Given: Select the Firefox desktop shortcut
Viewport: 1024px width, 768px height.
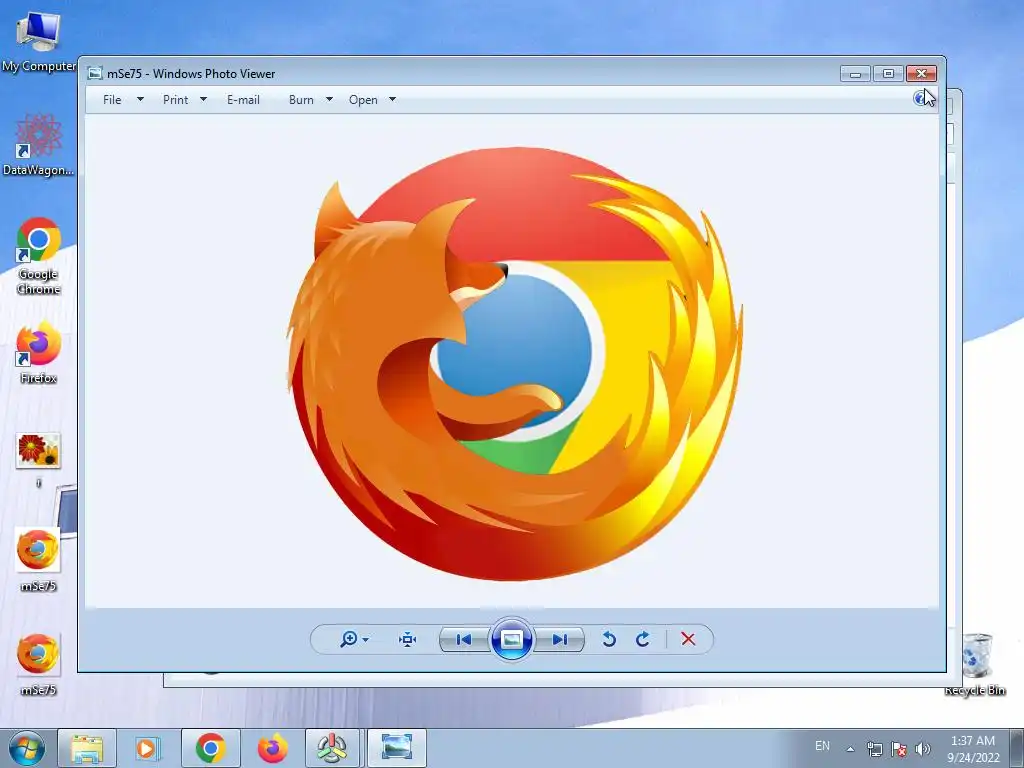Looking at the screenshot, I should click(x=39, y=352).
